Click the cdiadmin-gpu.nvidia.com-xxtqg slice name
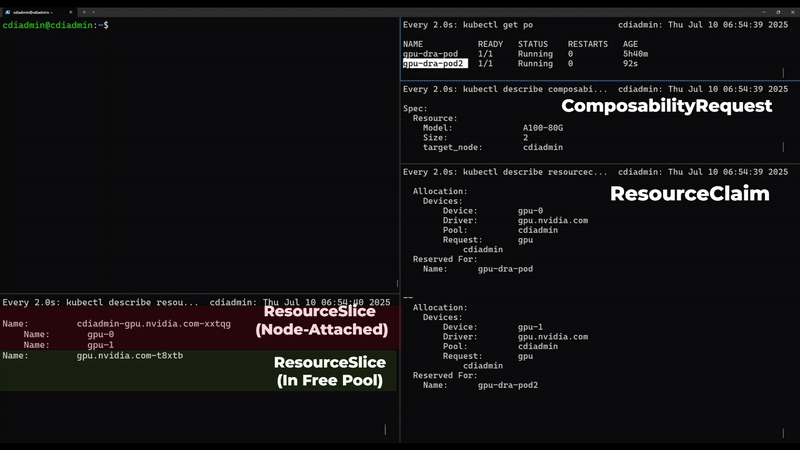The width and height of the screenshot is (800, 450). pos(154,324)
